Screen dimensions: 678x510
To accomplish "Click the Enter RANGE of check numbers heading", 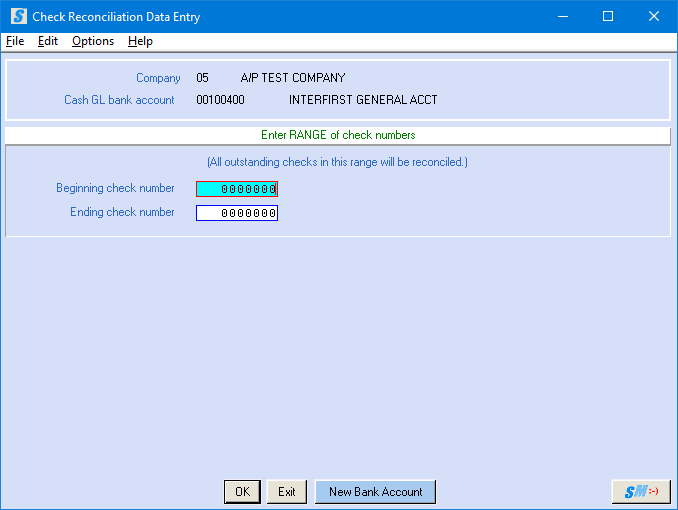I will [x=338, y=135].
